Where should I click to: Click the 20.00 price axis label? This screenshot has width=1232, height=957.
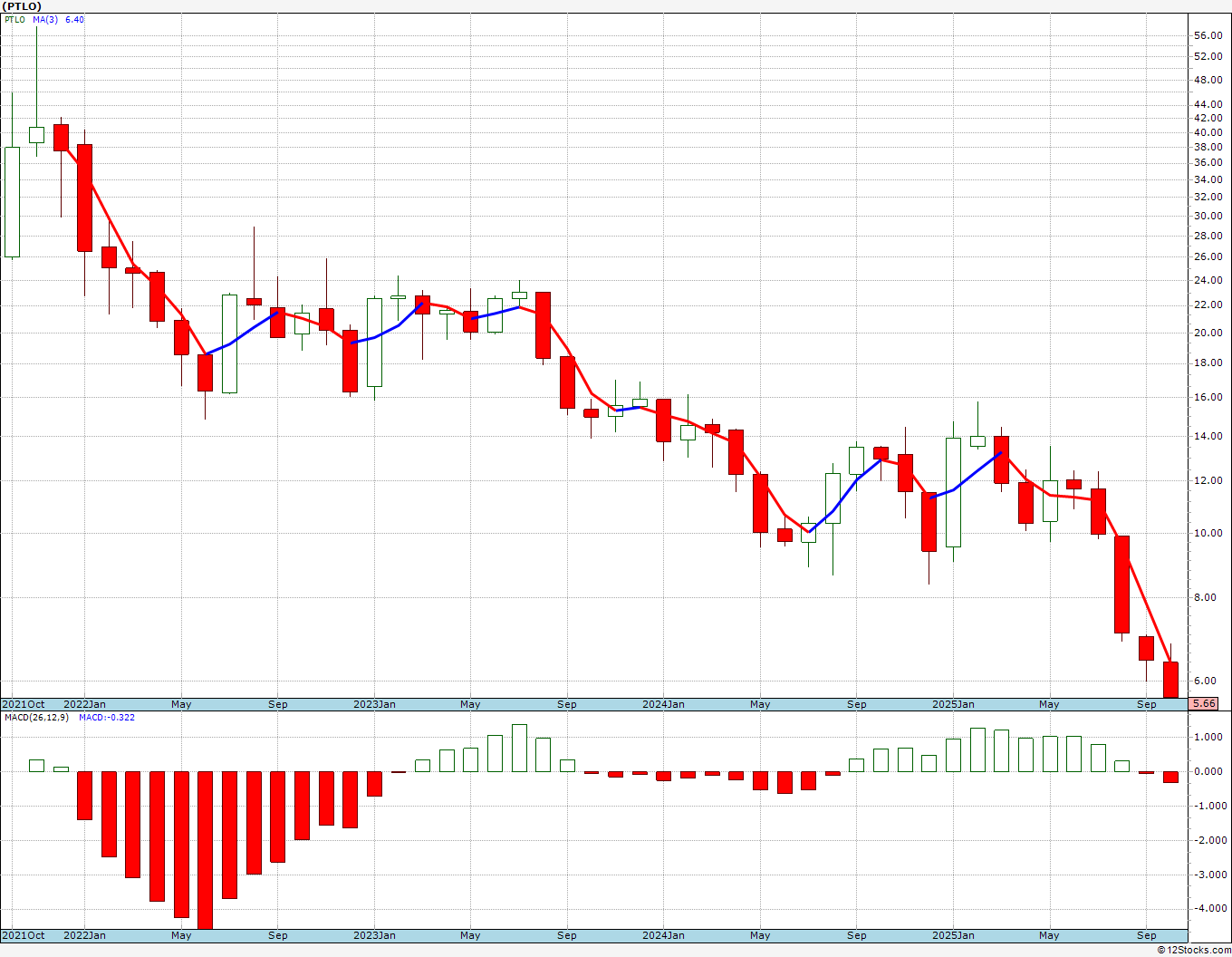[x=1208, y=333]
